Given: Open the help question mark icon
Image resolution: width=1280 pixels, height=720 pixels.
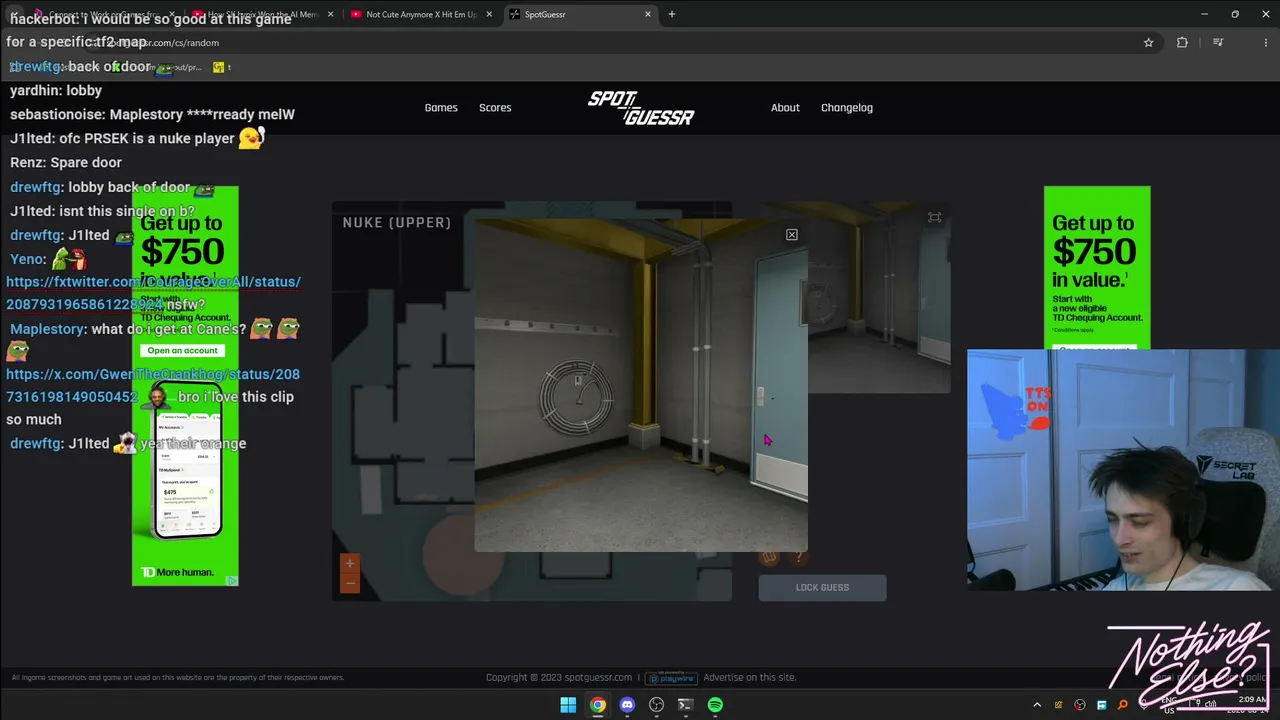Looking at the screenshot, I should tap(799, 557).
